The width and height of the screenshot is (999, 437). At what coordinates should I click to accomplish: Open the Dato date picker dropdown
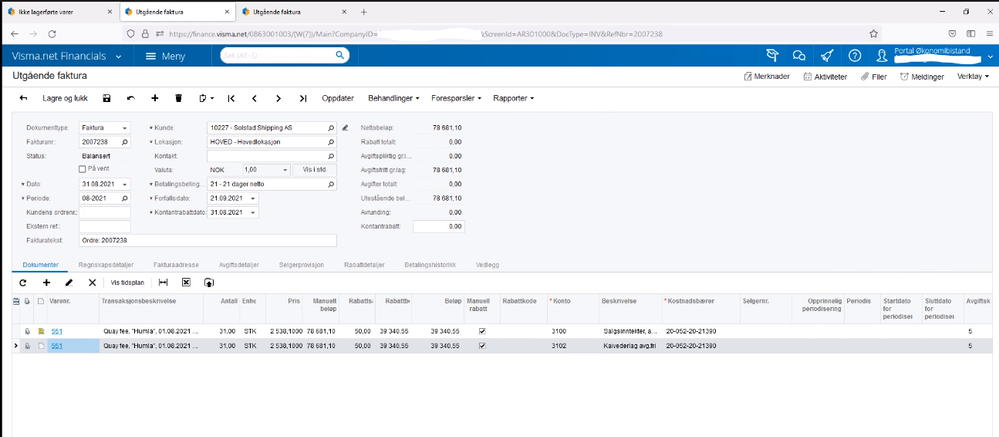[125, 184]
